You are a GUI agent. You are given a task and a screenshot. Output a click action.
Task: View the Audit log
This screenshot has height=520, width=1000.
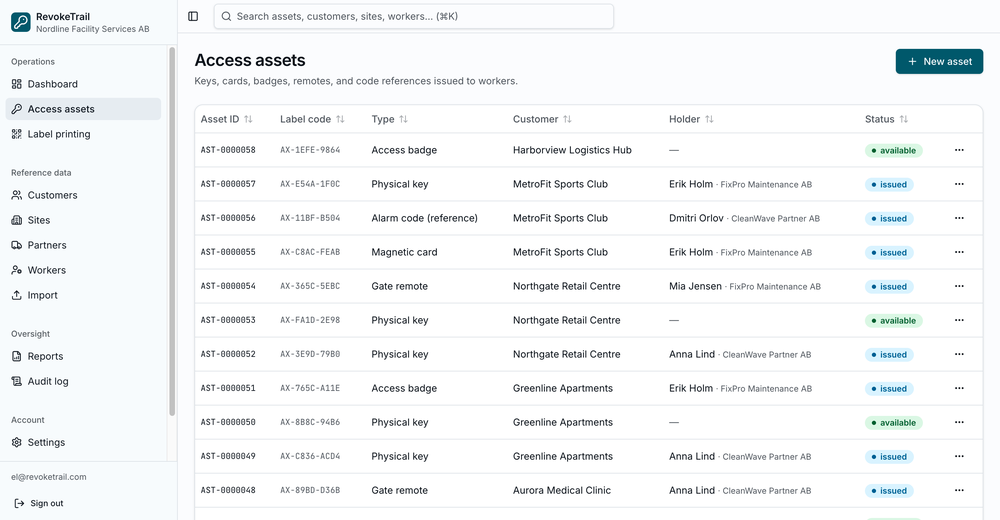coord(83,381)
